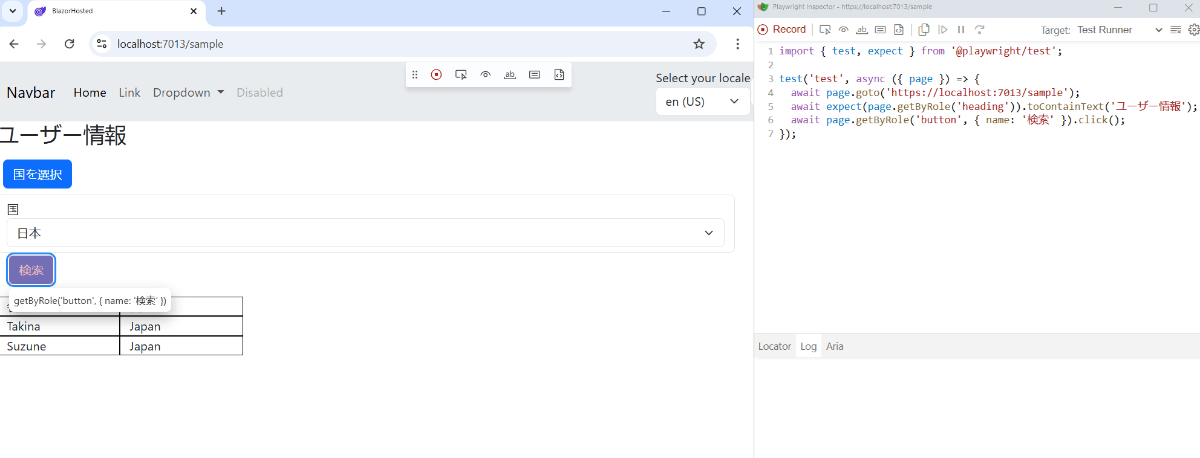This screenshot has width=1200, height=458.
Task: Copy the generated code with the Inspector copy icon
Action: coord(924,30)
